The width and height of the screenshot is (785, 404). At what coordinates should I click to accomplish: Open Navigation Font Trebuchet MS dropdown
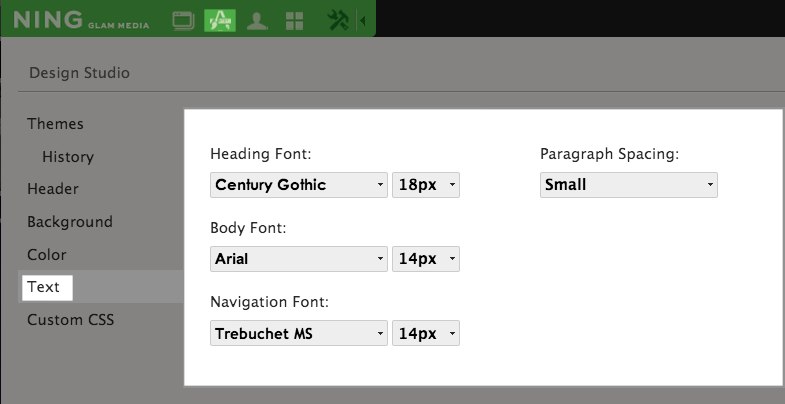pos(299,333)
